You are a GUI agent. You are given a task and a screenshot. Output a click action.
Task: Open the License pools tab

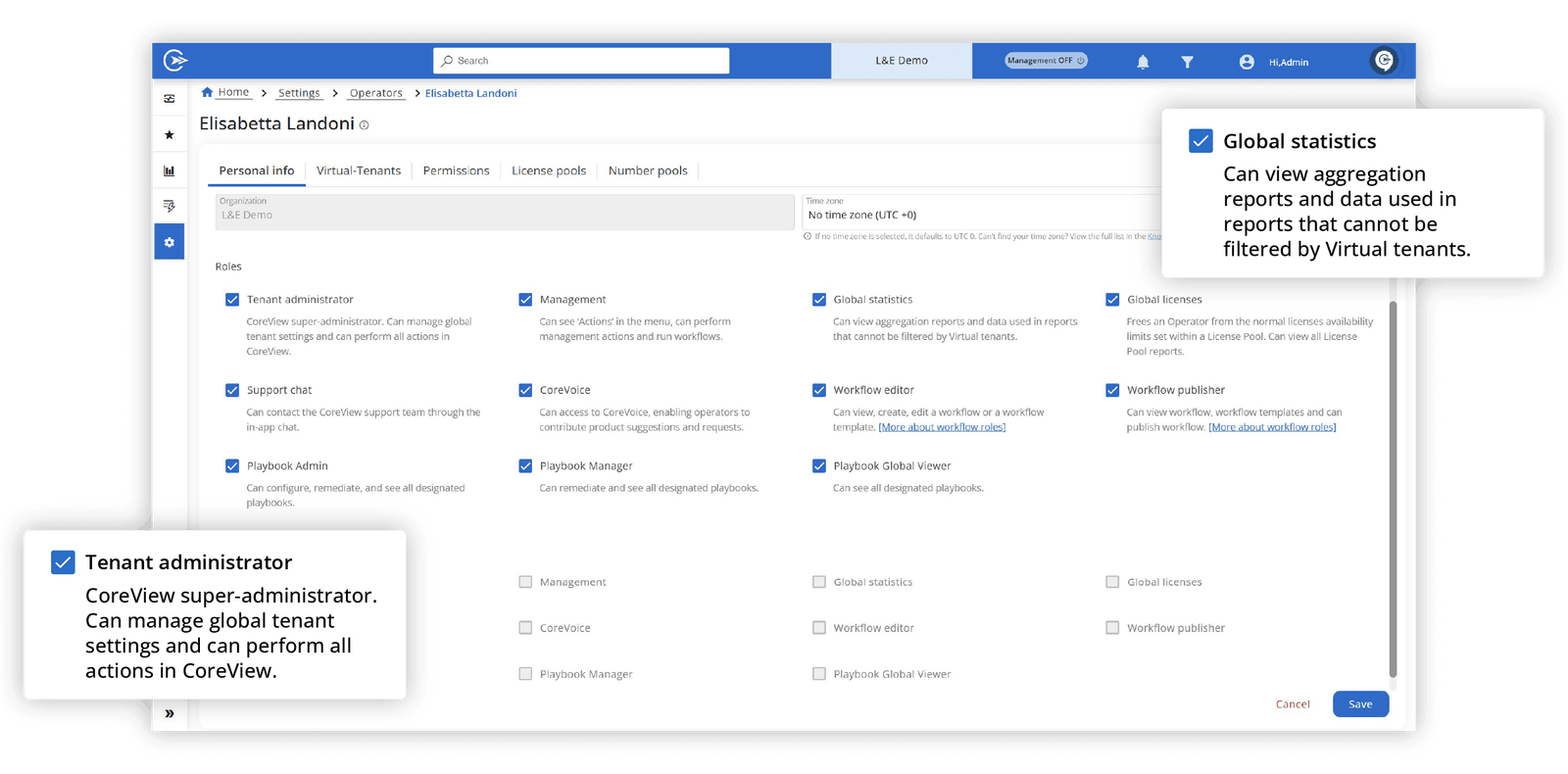coord(549,170)
